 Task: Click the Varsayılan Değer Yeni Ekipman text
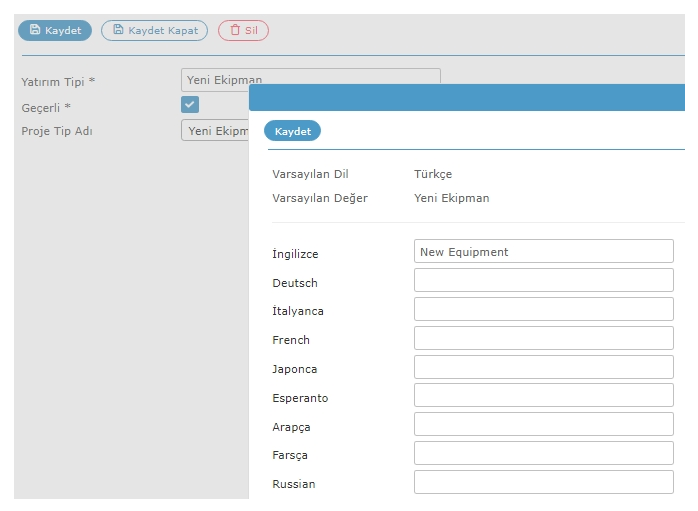pyautogui.click(x=451, y=198)
